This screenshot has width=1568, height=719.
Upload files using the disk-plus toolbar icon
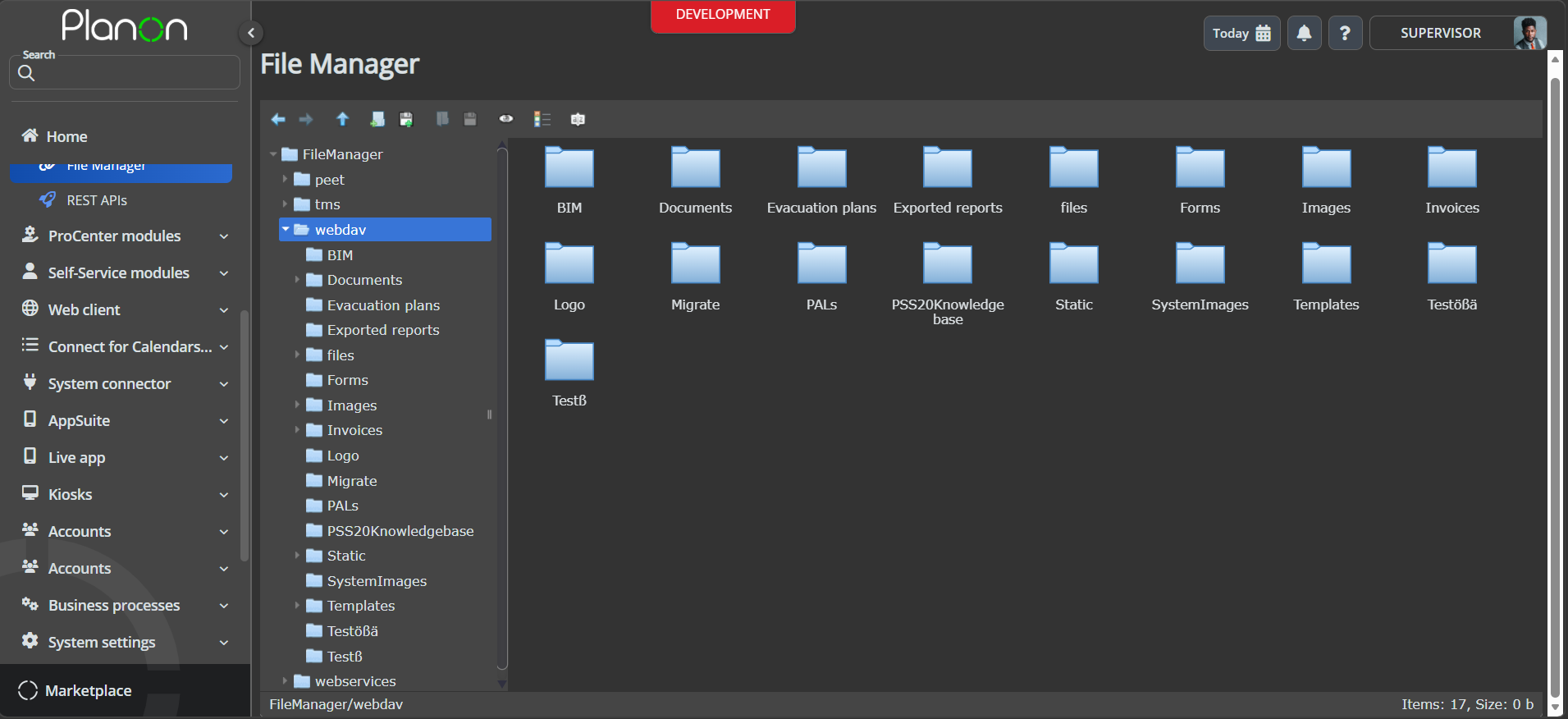(406, 120)
